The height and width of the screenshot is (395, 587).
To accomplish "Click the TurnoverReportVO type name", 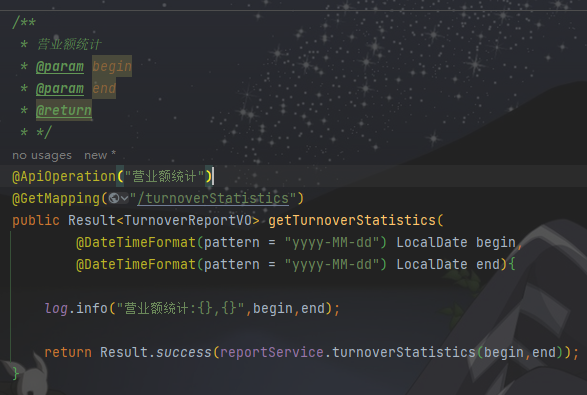I will coord(188,221).
